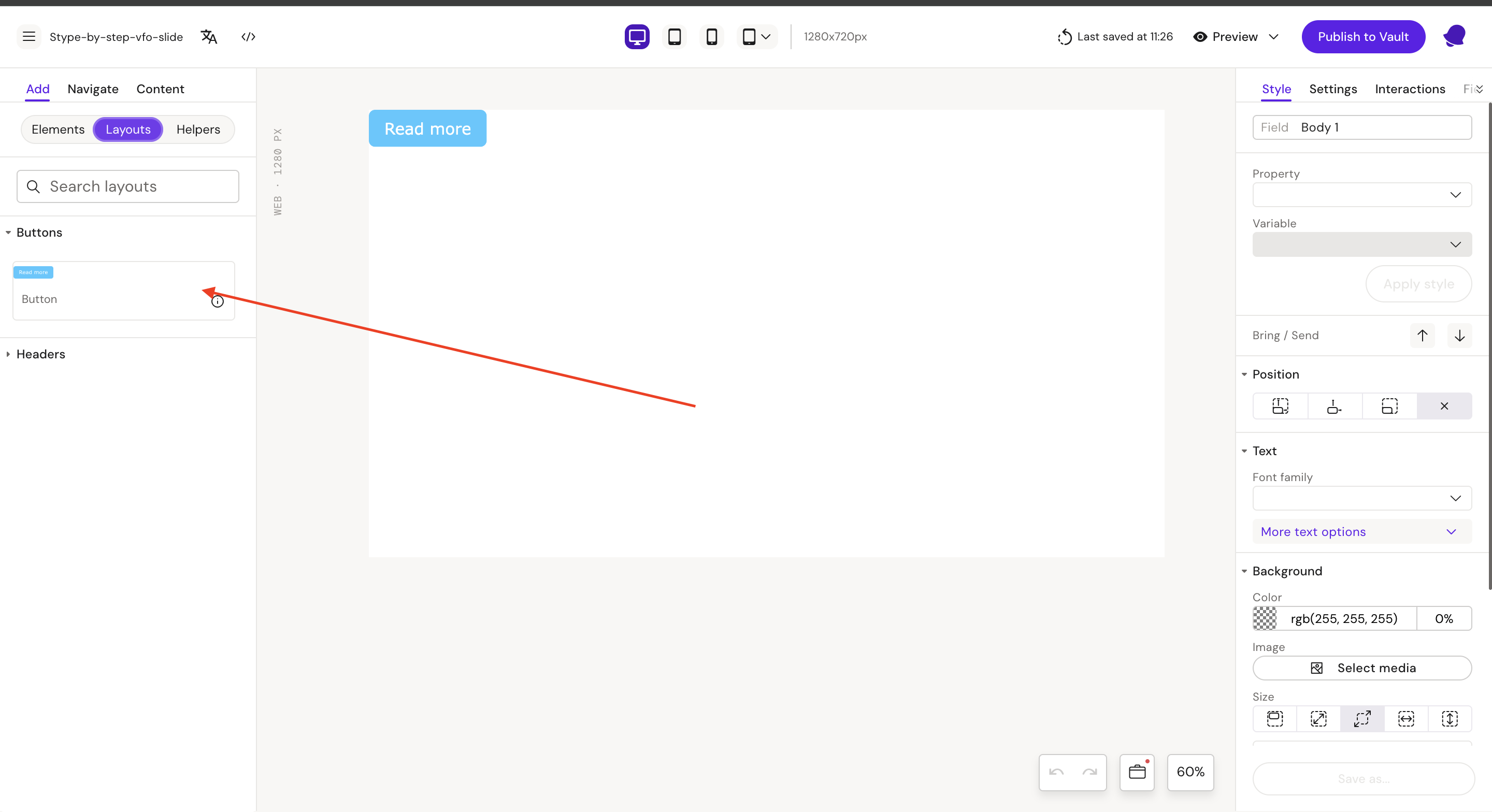The image size is (1492, 812).
Task: Switch to tablet device view
Action: (x=674, y=37)
